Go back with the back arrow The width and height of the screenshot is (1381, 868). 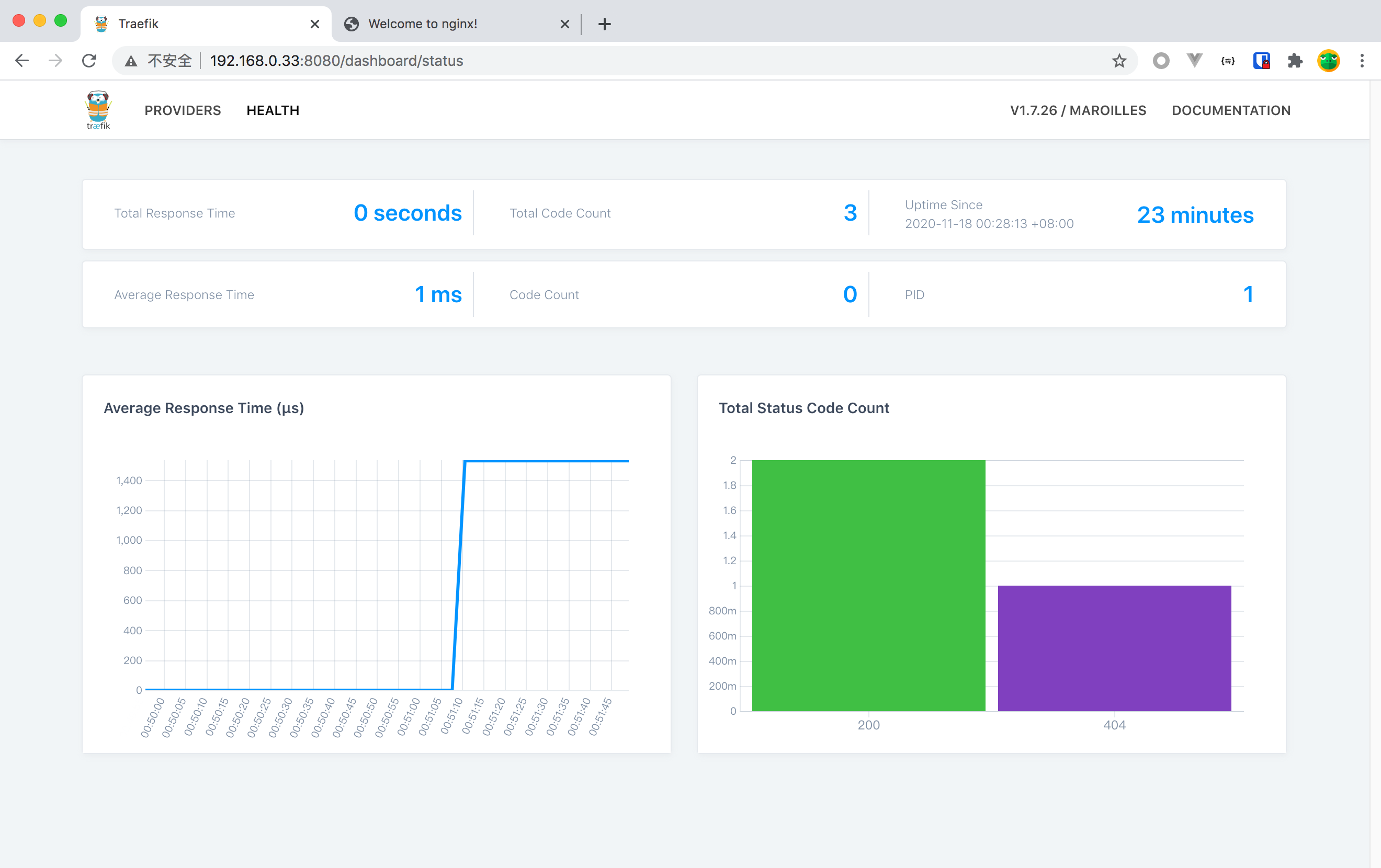point(22,61)
